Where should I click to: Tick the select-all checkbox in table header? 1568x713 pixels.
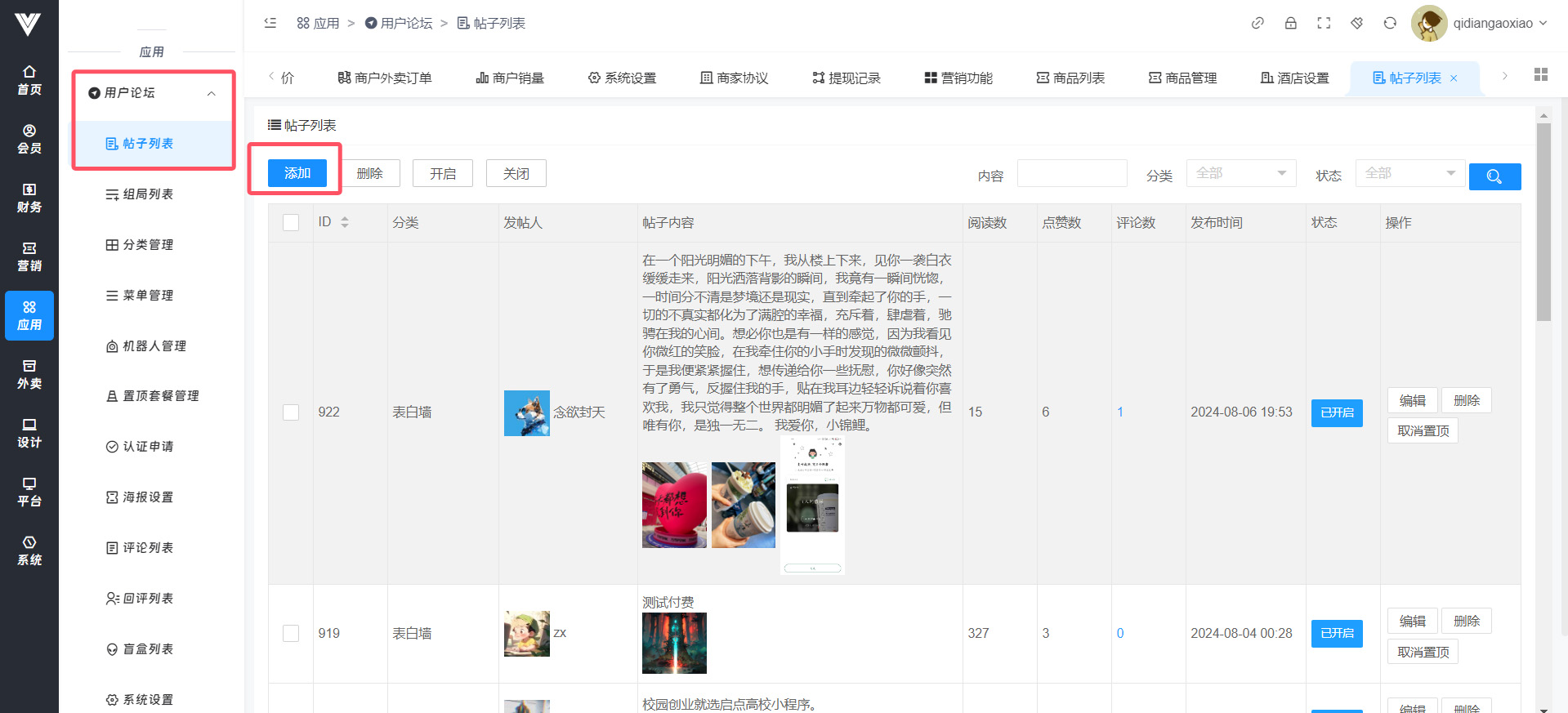tap(291, 223)
